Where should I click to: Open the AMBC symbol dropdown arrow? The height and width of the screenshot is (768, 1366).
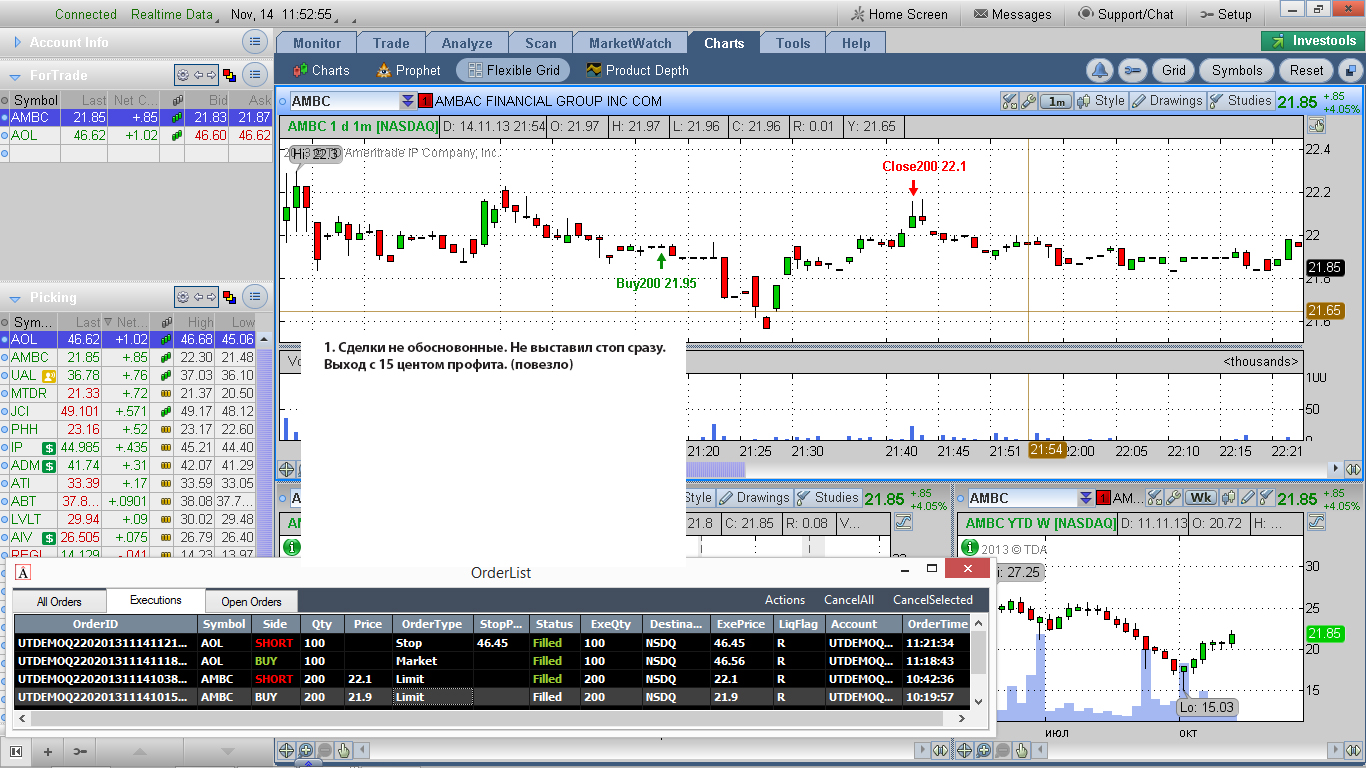[x=407, y=101]
